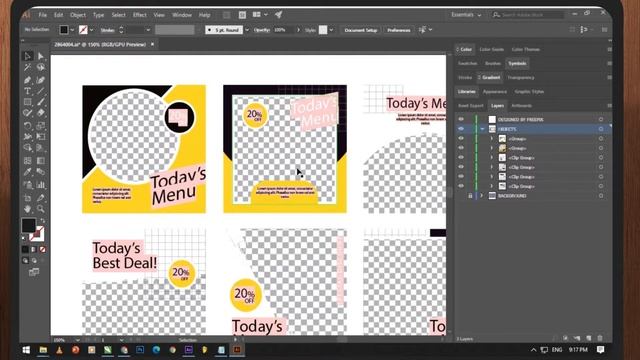Click the rocket GPU Performance icon

click(278, 15)
